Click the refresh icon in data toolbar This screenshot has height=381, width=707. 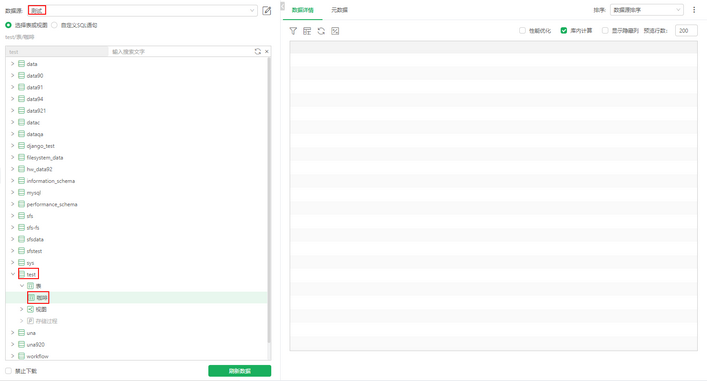coord(321,31)
